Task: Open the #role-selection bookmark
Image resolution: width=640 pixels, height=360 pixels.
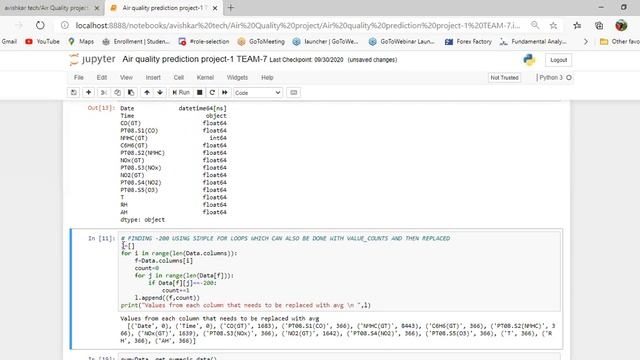Action: coord(204,42)
